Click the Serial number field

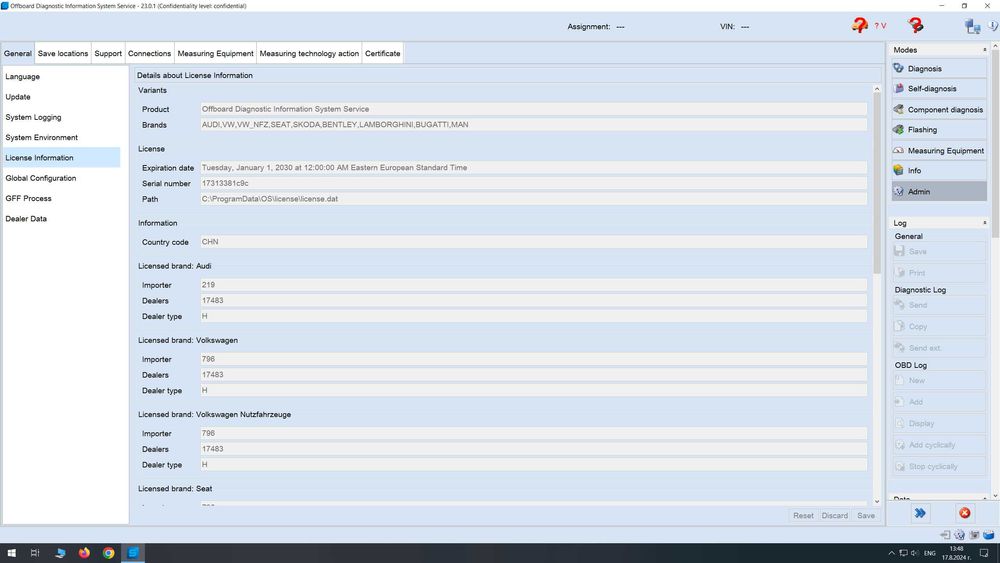pyautogui.click(x=533, y=183)
